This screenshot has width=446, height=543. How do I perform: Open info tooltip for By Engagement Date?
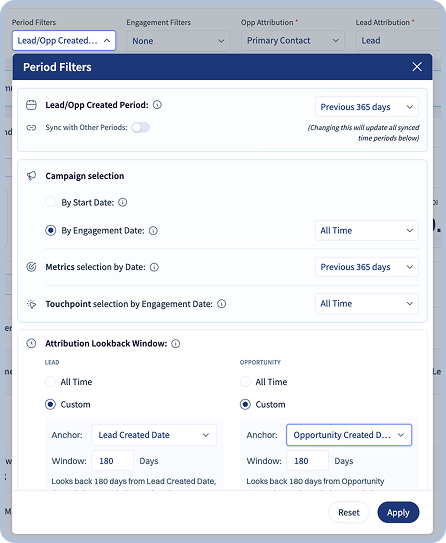point(153,231)
